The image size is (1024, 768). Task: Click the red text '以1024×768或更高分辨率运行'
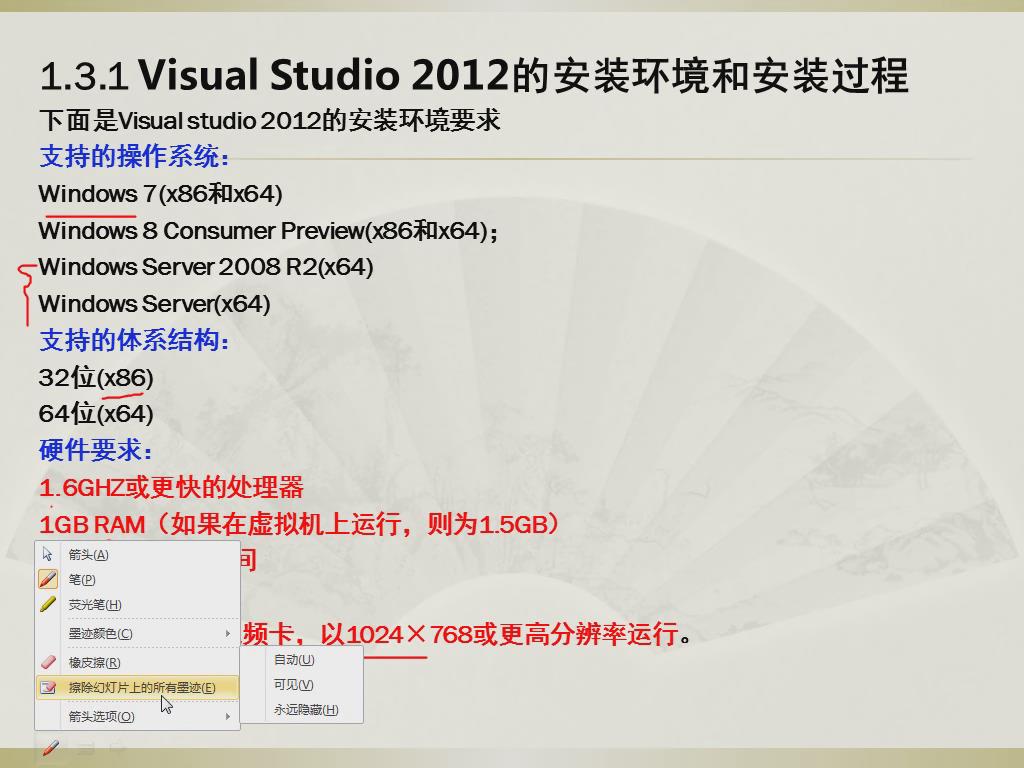[499, 634]
